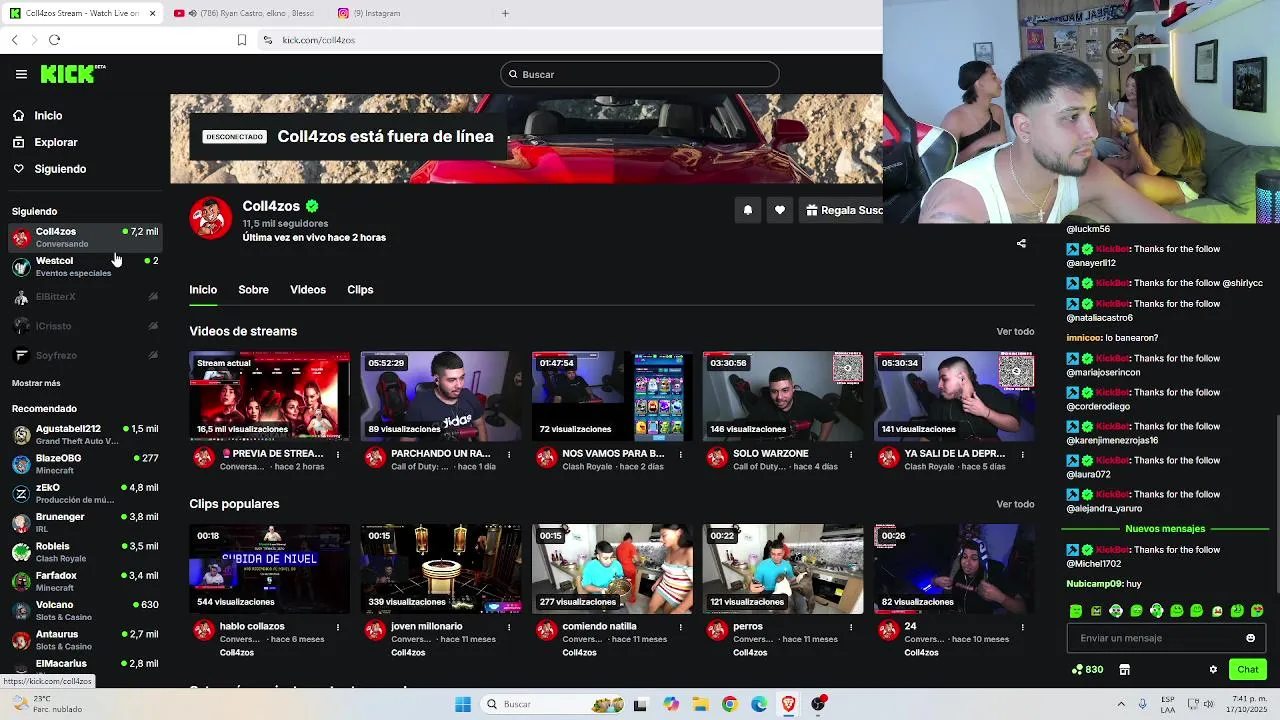This screenshot has width=1280, height=720.
Task: Go to Inicio in the sidebar
Action: [x=48, y=116]
